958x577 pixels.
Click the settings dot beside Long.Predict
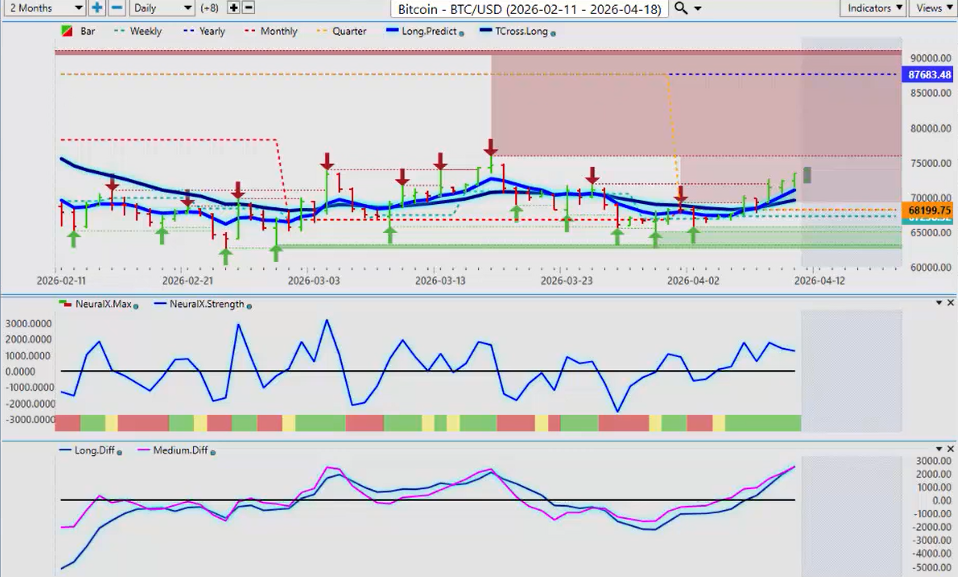pos(463,32)
